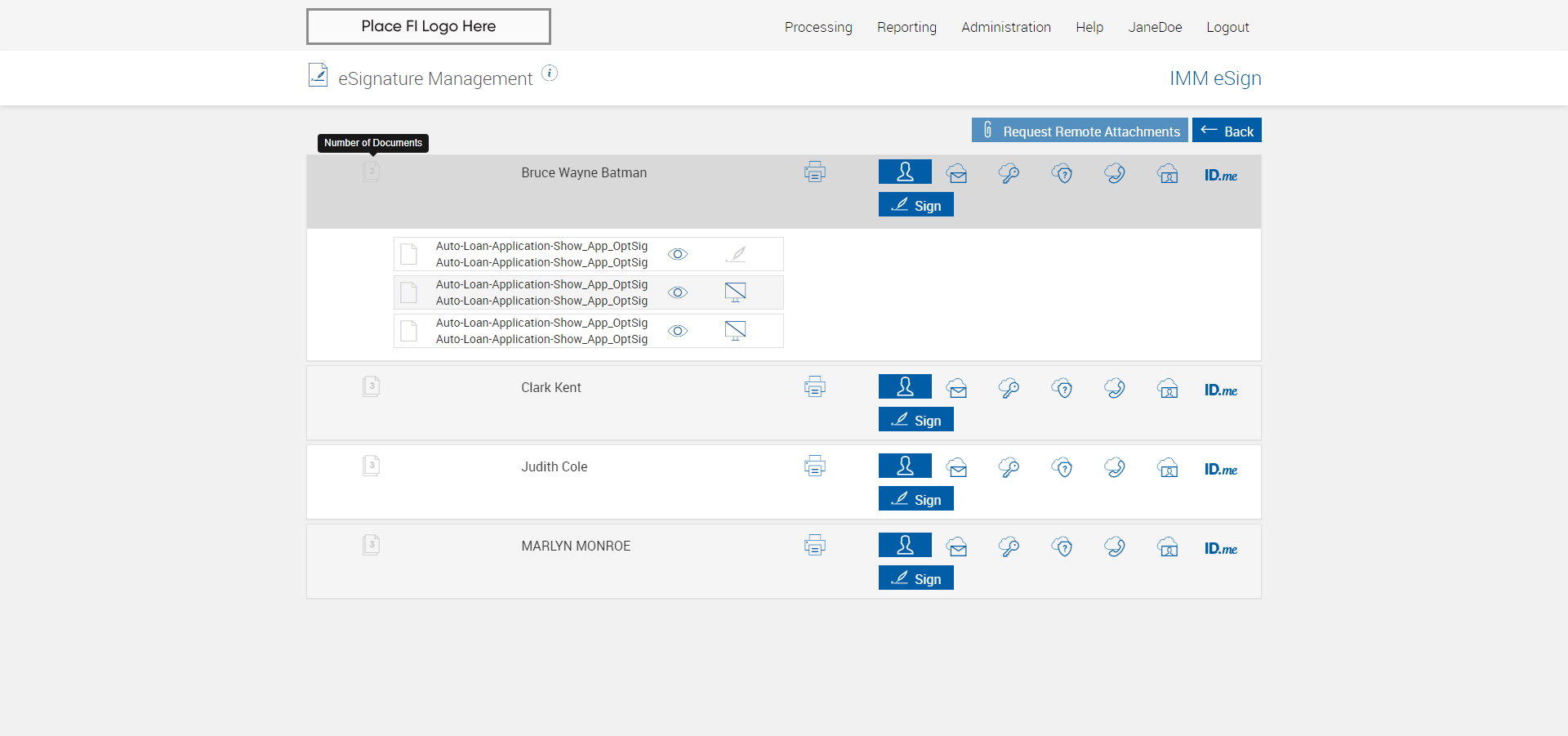1568x736 pixels.
Task: Choose cloud key password option for Bruce Wayne Batman
Action: pyautogui.click(x=1009, y=173)
